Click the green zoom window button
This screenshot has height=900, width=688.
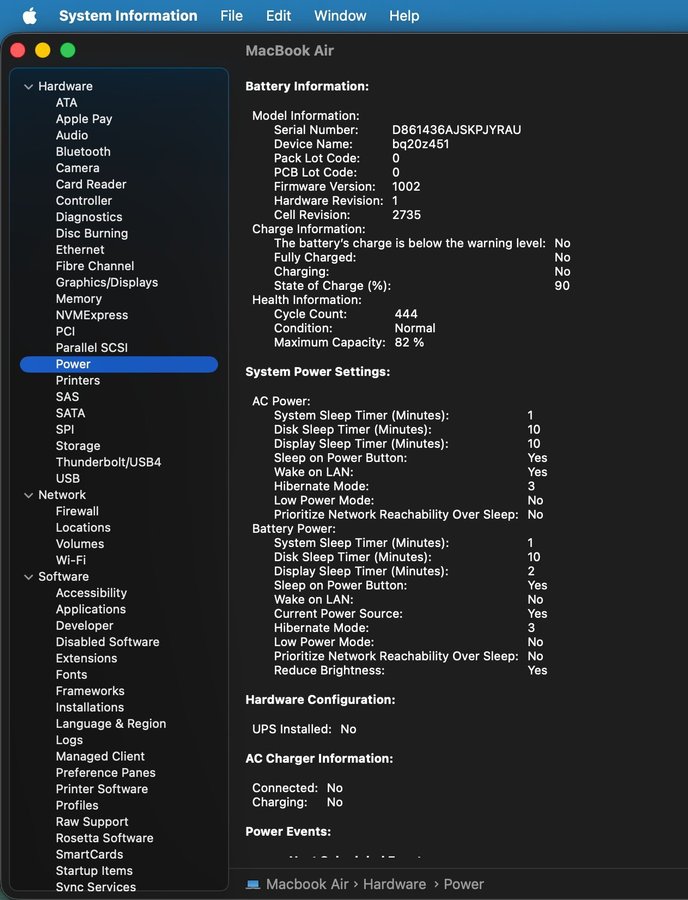[x=68, y=50]
